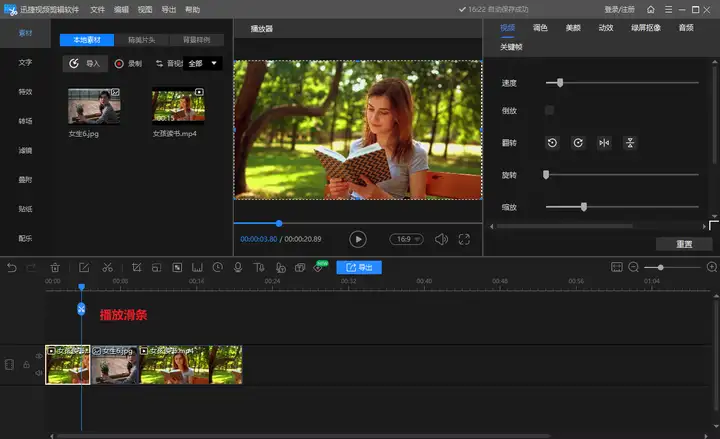The width and height of the screenshot is (720, 439).
Task: Delete the selected clip with trash icon
Action: 55,268
